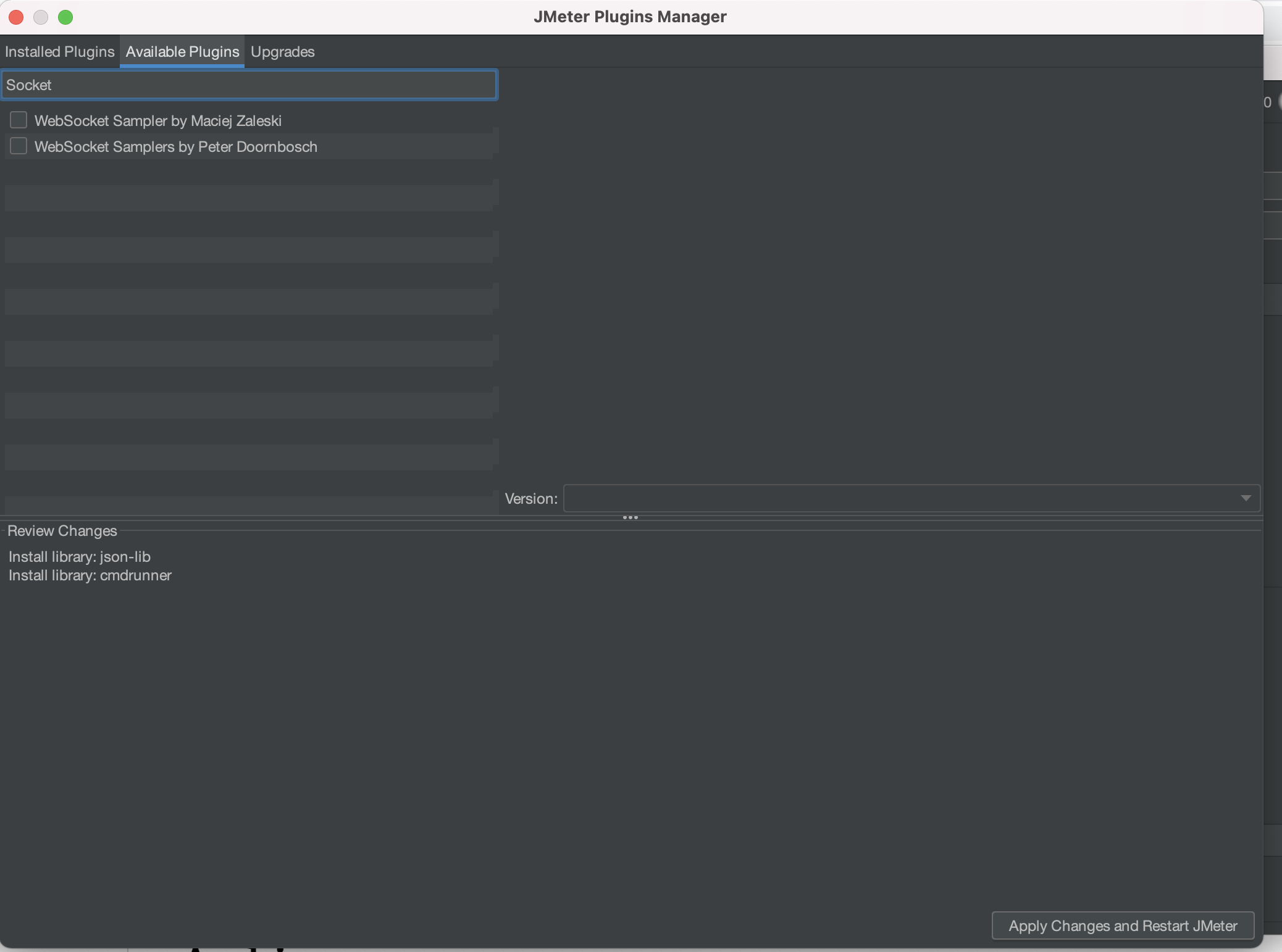The width and height of the screenshot is (1282, 952).
Task: Click the Socket search field
Action: (249, 85)
